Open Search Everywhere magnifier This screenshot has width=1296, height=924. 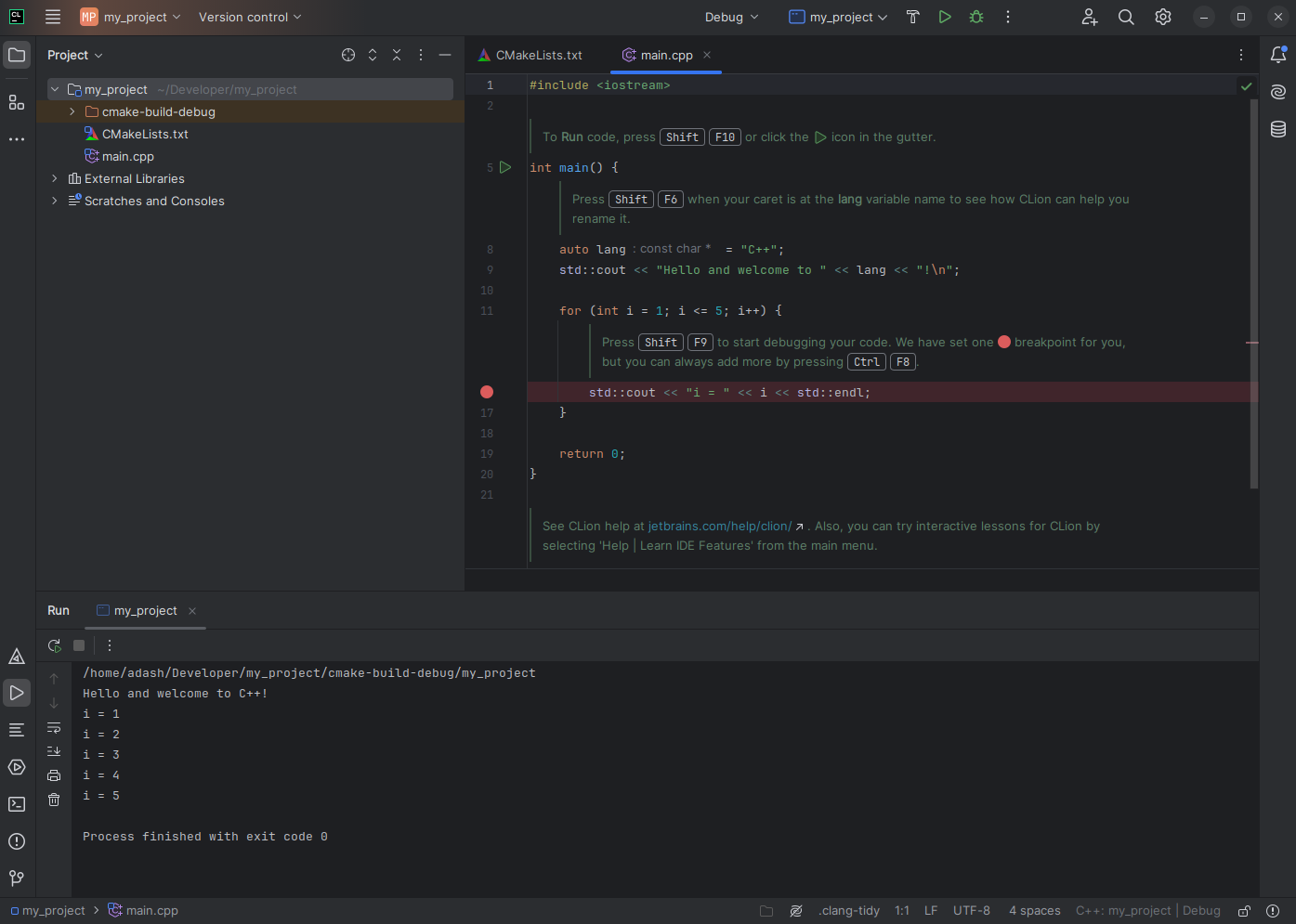tap(1126, 17)
